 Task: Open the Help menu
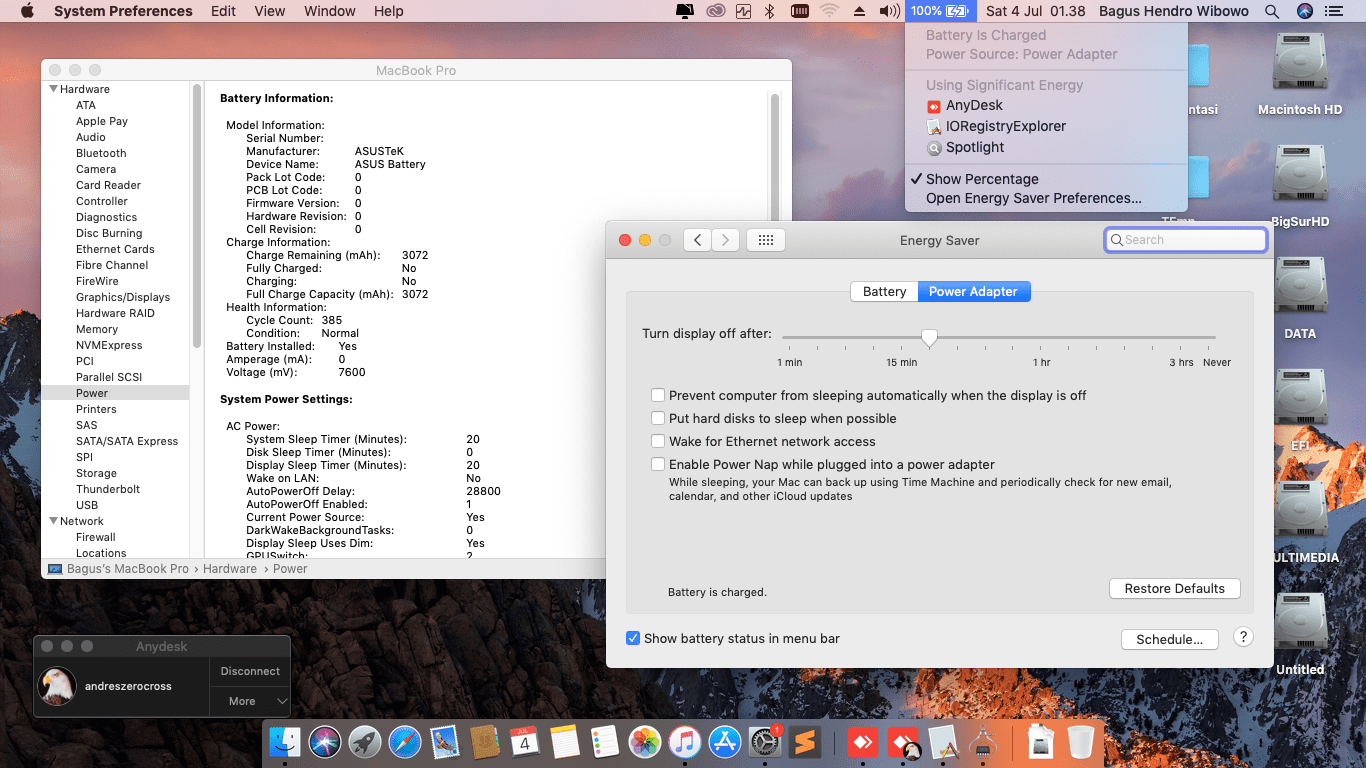click(x=389, y=11)
